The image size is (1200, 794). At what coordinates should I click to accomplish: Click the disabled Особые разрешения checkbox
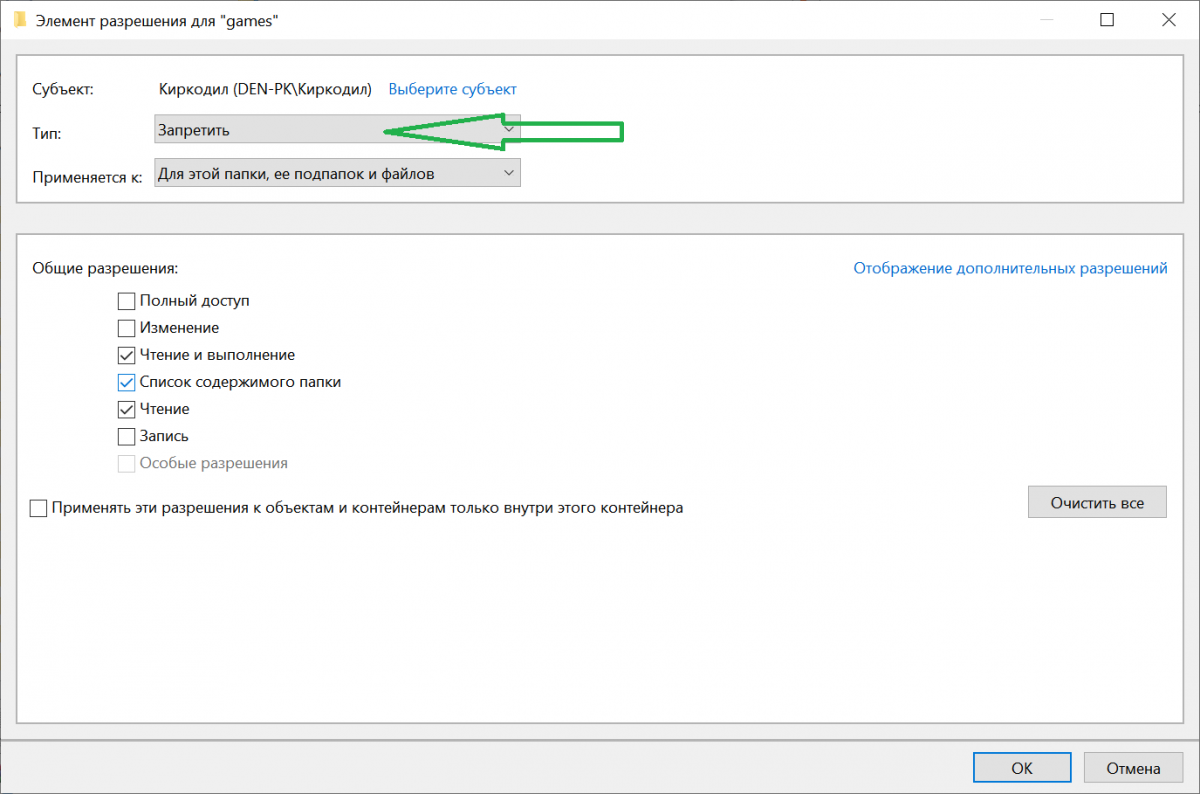click(x=126, y=463)
